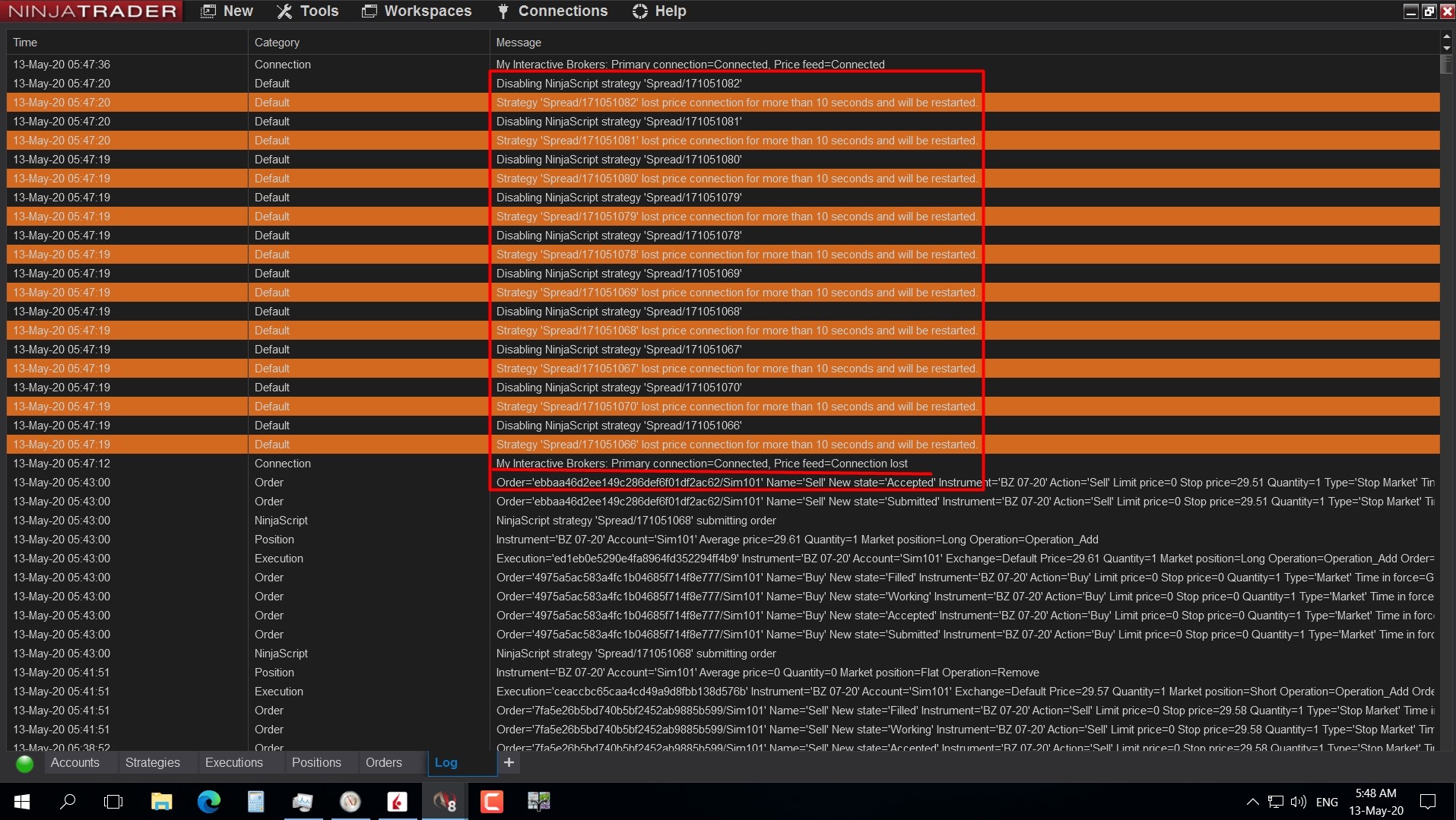Switch to the Orders tab
The image size is (1456, 820).
(x=383, y=763)
